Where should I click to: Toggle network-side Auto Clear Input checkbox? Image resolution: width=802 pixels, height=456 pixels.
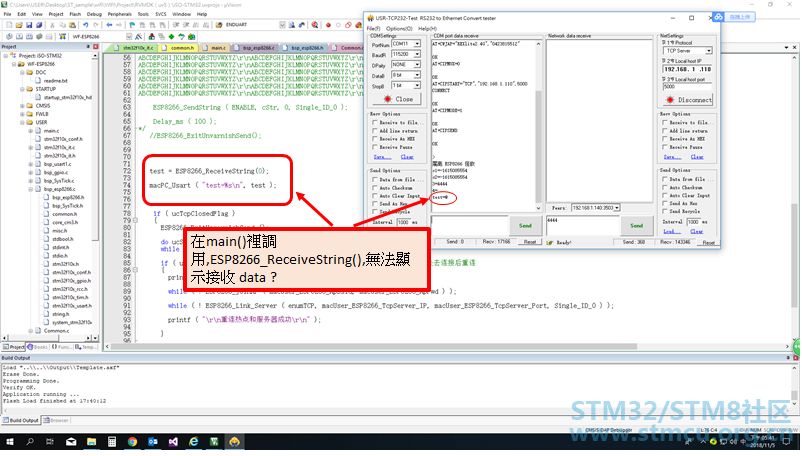664,195
